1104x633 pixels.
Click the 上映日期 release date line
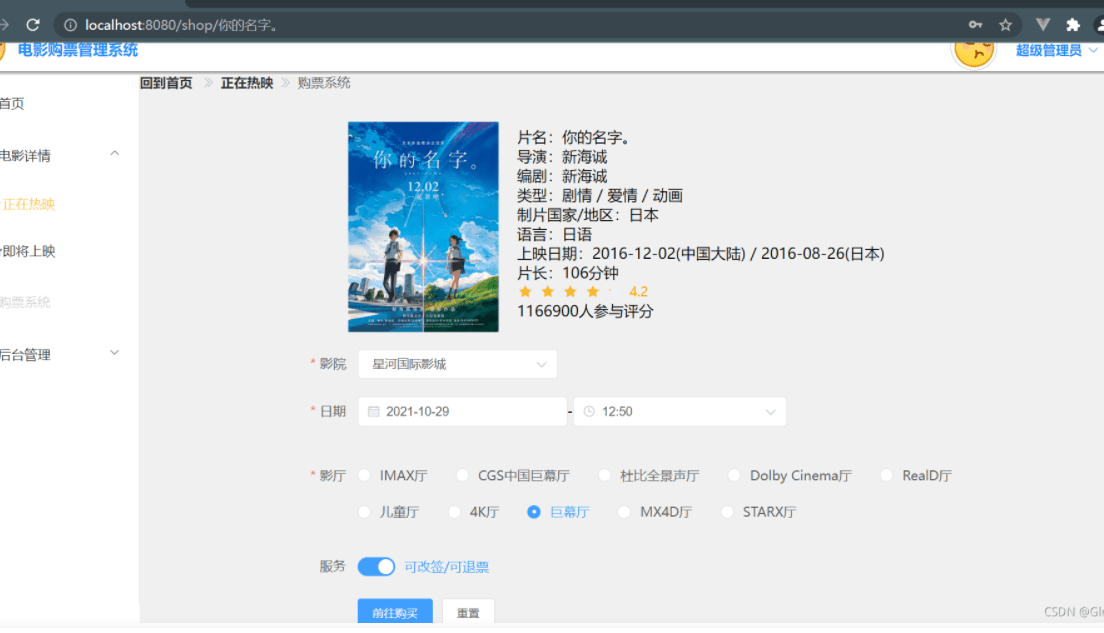701,253
